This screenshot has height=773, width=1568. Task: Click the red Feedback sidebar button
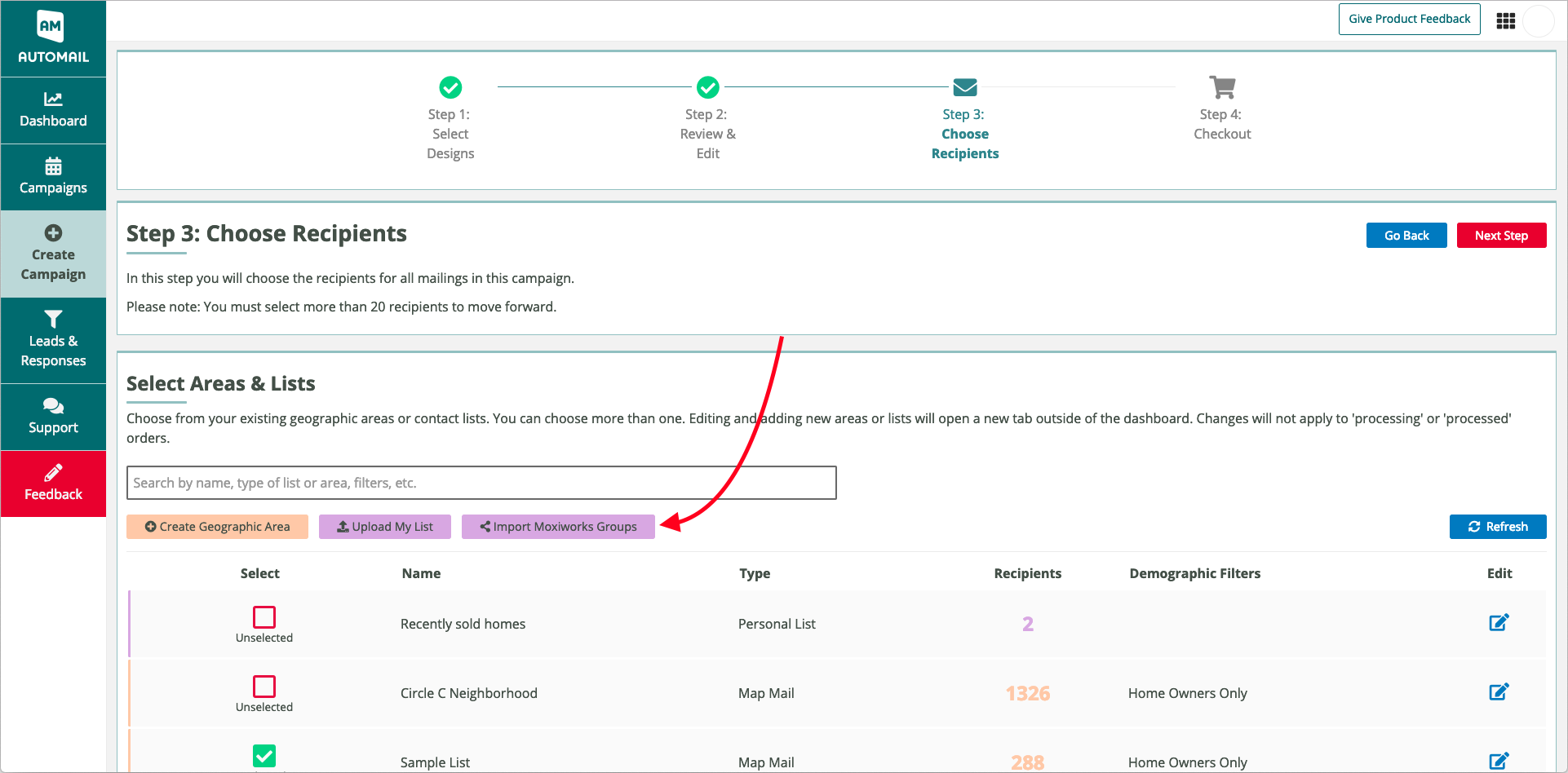(x=53, y=484)
